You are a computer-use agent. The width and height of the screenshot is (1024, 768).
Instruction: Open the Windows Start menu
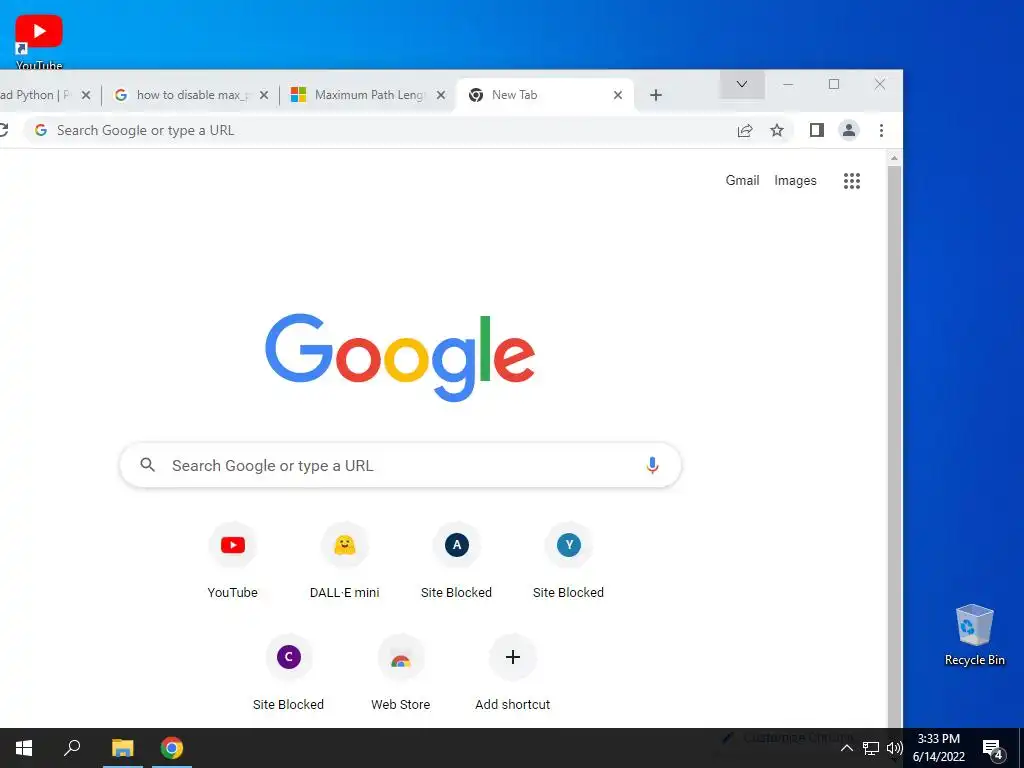tap(24, 748)
